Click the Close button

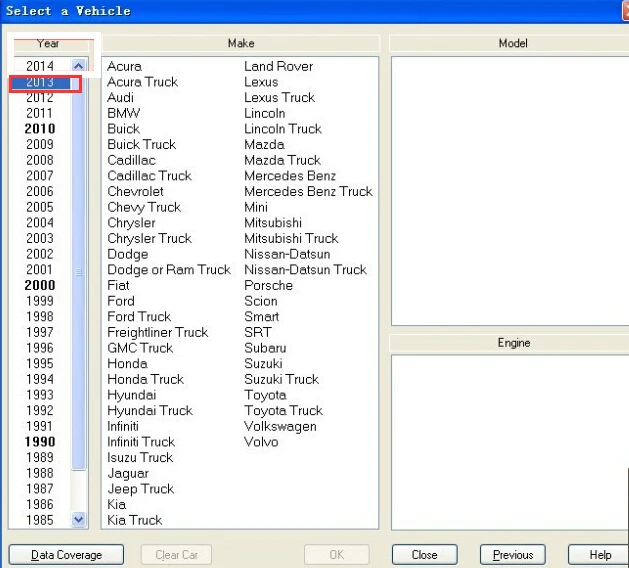pyautogui.click(x=424, y=555)
